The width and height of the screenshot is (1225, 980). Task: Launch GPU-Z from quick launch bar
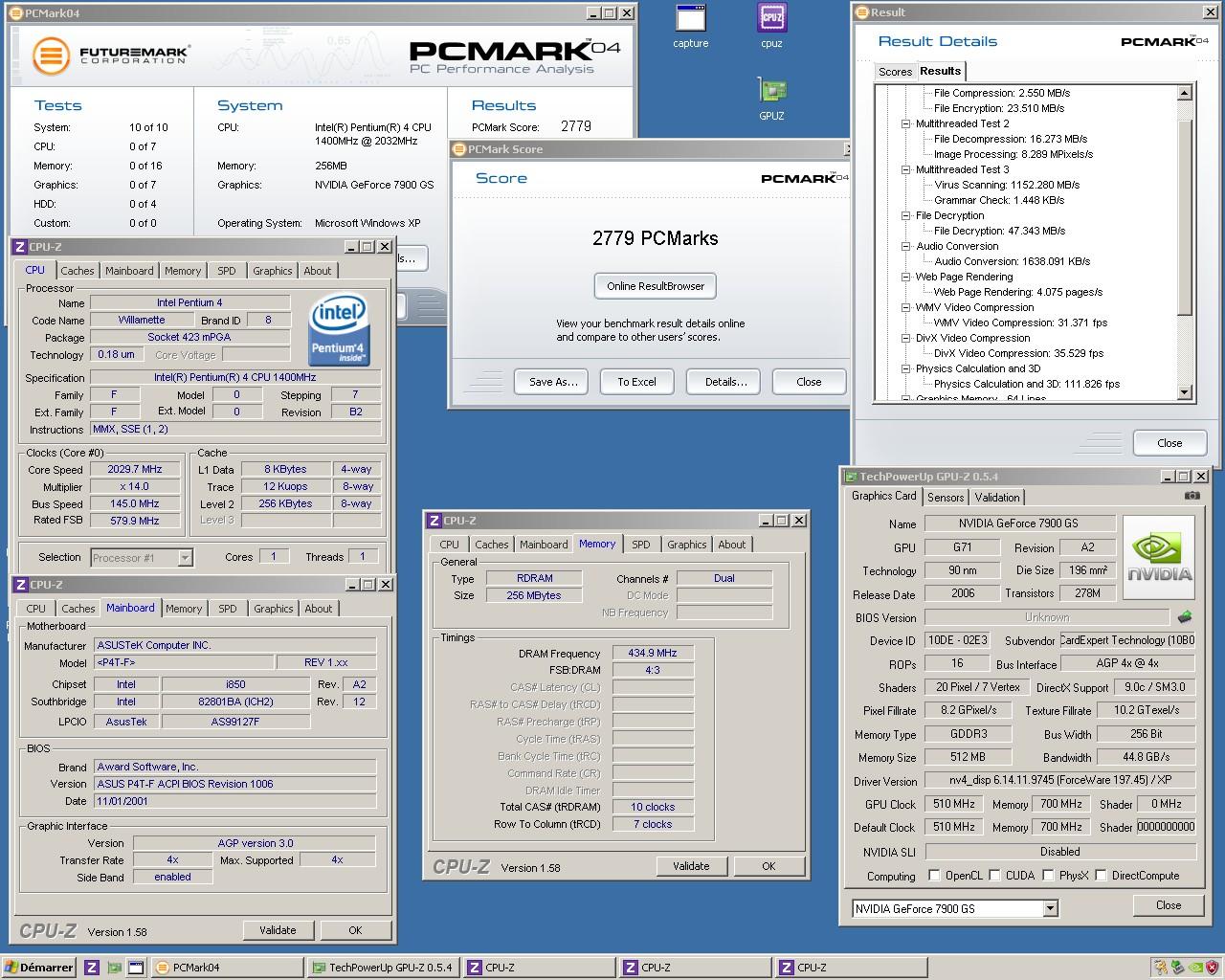coord(114,968)
